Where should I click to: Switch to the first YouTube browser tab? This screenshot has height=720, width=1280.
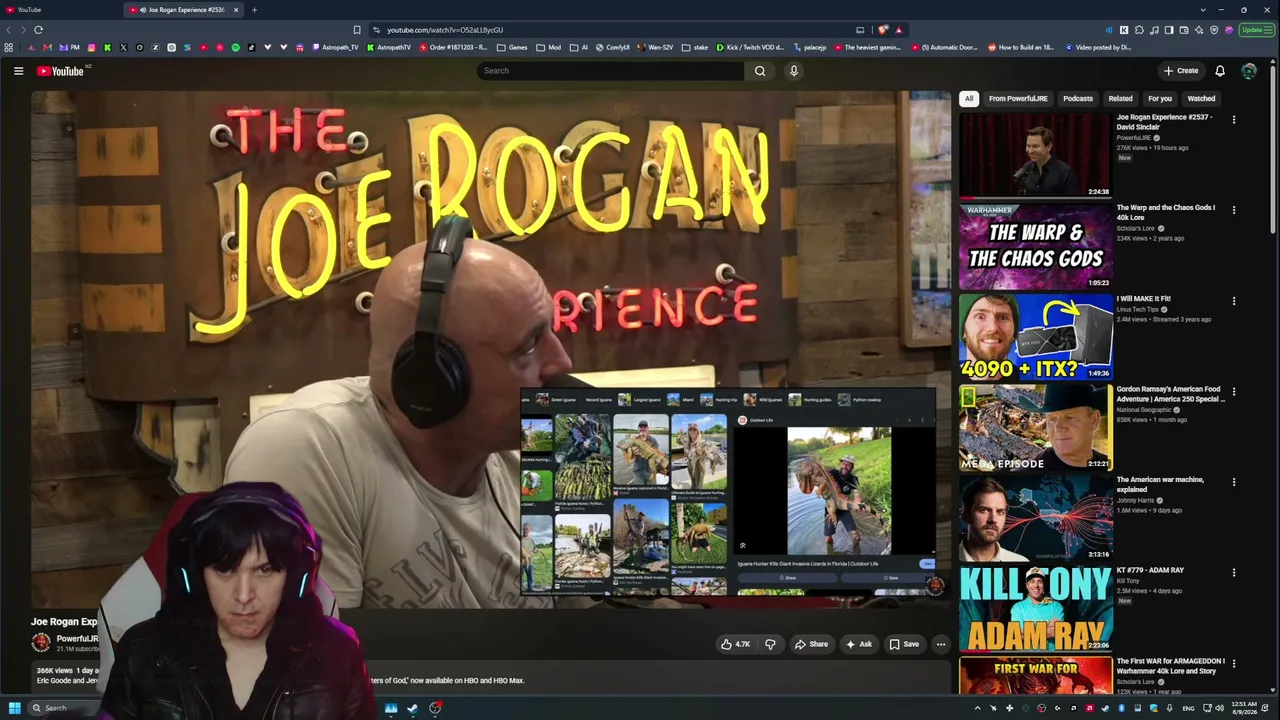click(60, 10)
